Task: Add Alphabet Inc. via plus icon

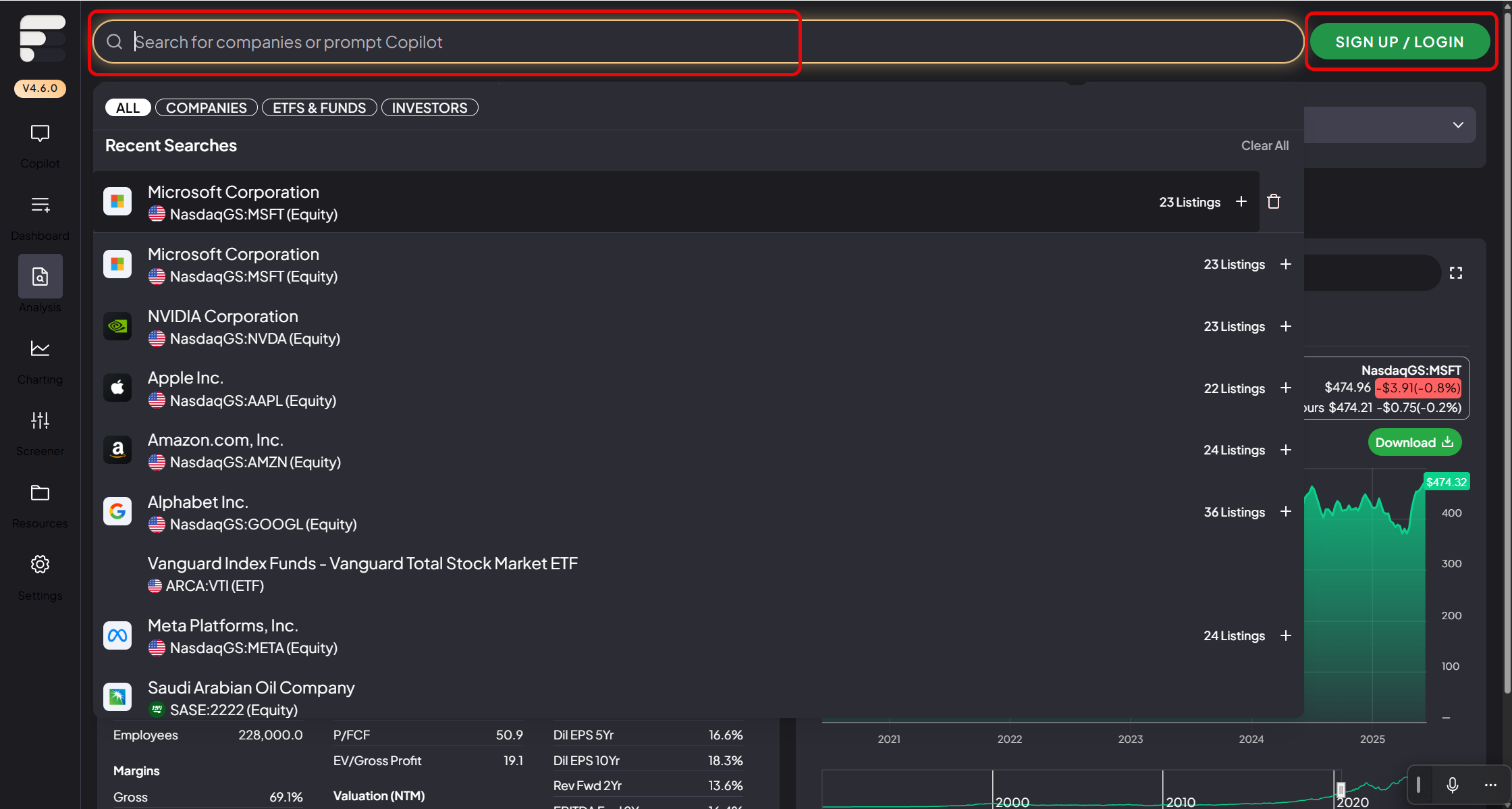Action: (1285, 511)
